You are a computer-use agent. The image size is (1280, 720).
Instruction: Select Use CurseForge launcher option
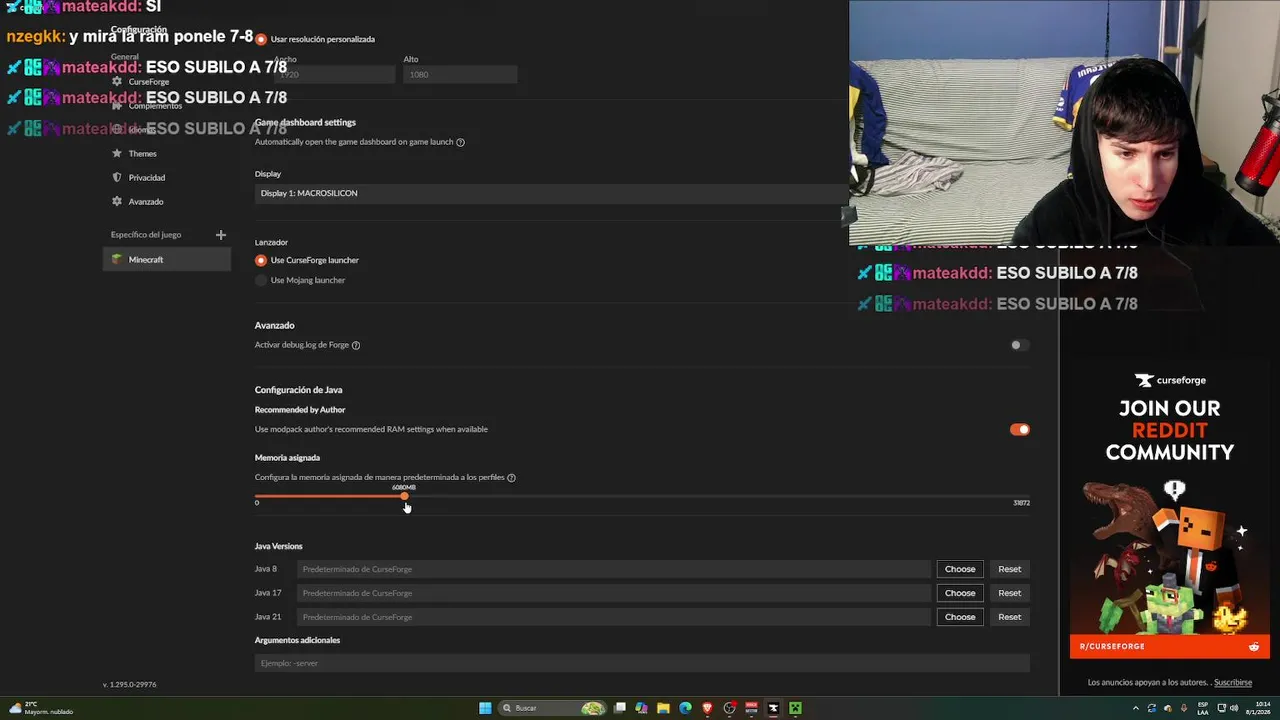pyautogui.click(x=261, y=260)
